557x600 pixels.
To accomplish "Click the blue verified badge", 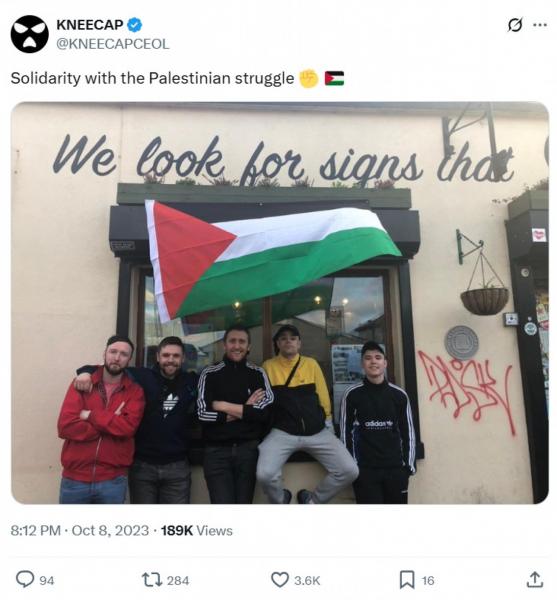I will 134,25.
